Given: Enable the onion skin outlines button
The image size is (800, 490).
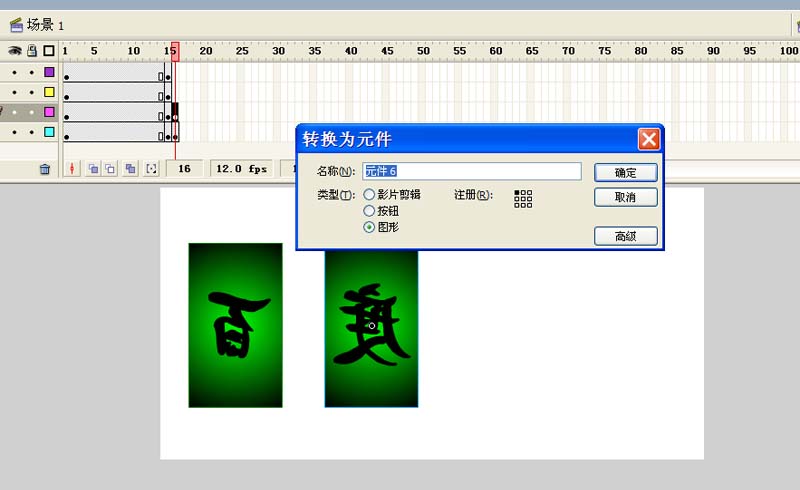Looking at the screenshot, I should click(110, 168).
